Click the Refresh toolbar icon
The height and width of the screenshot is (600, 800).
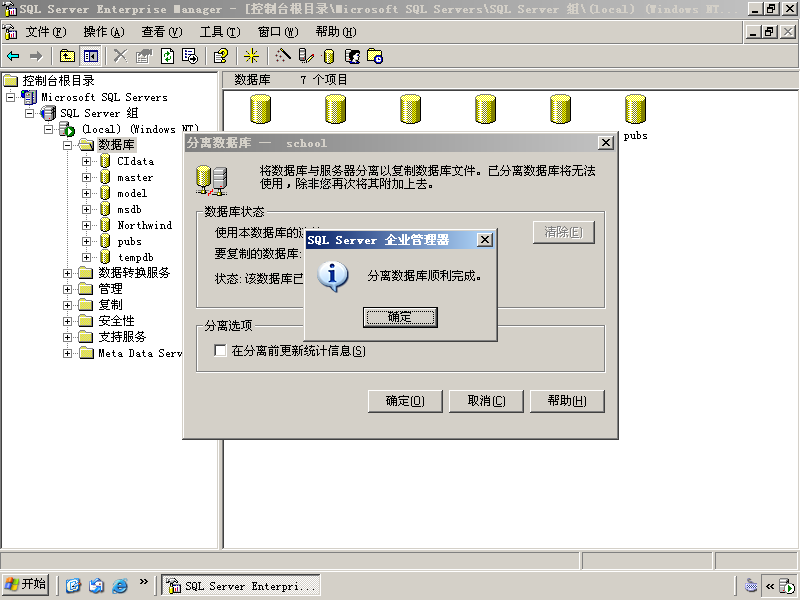(x=167, y=56)
